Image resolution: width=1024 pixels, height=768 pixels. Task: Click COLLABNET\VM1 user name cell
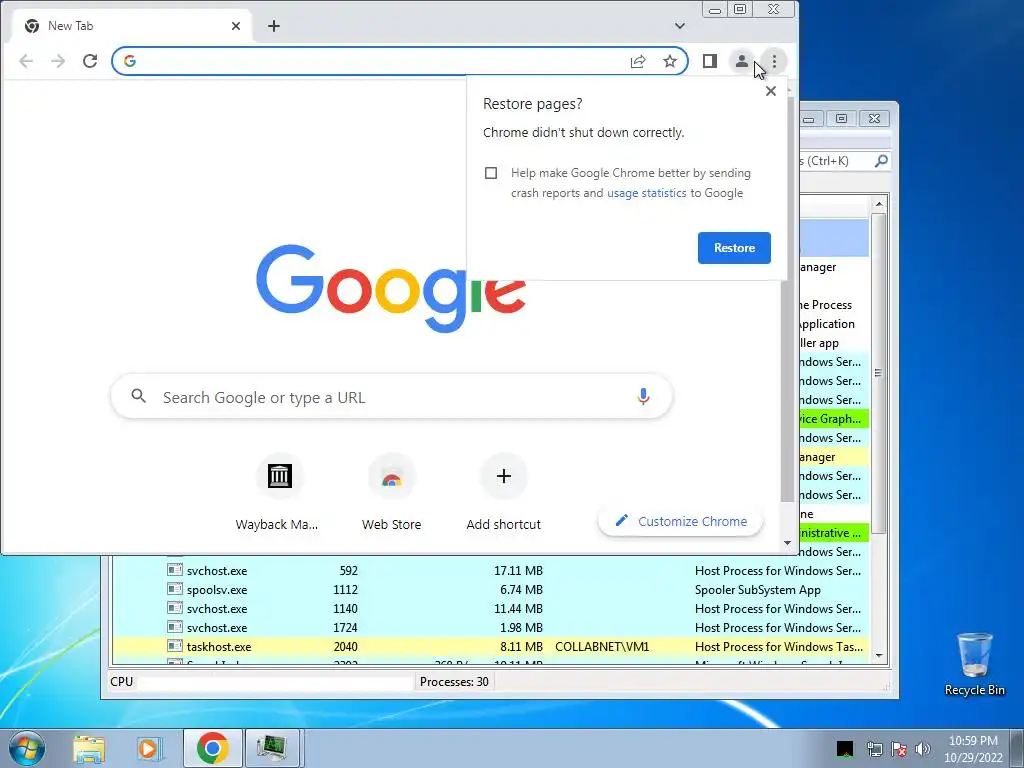click(x=602, y=647)
